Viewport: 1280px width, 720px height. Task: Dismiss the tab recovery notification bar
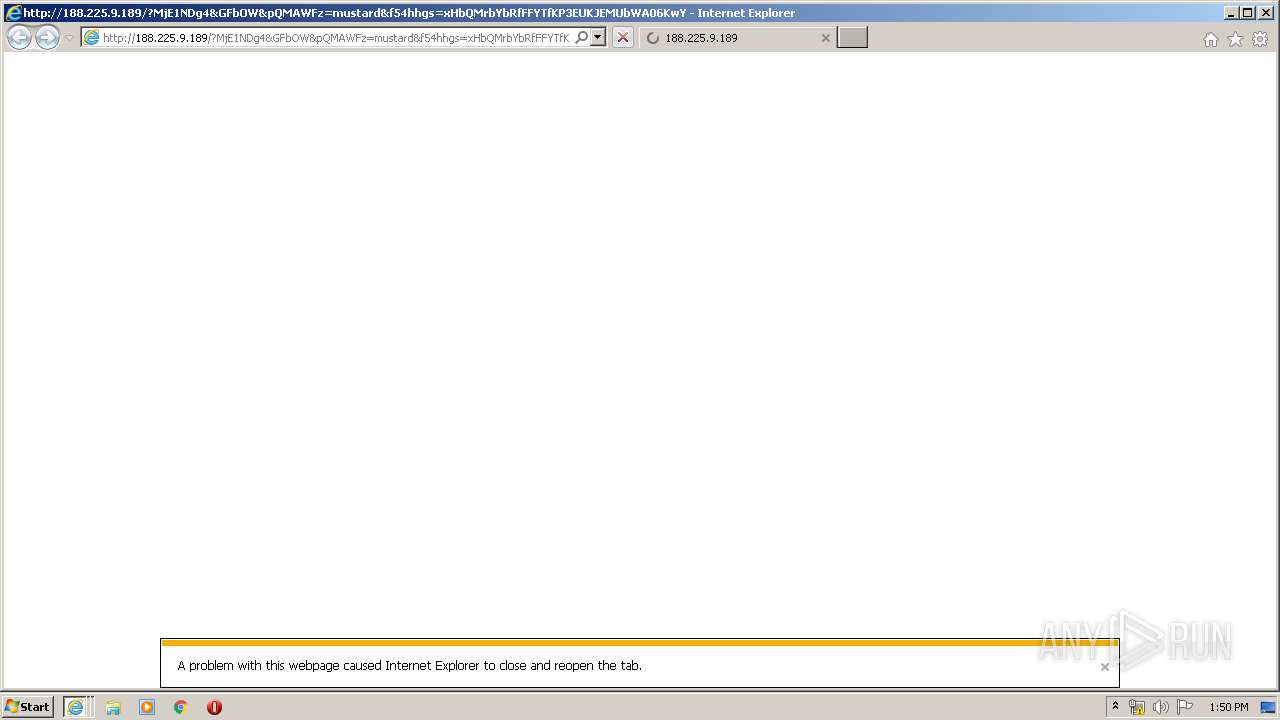(x=1105, y=667)
